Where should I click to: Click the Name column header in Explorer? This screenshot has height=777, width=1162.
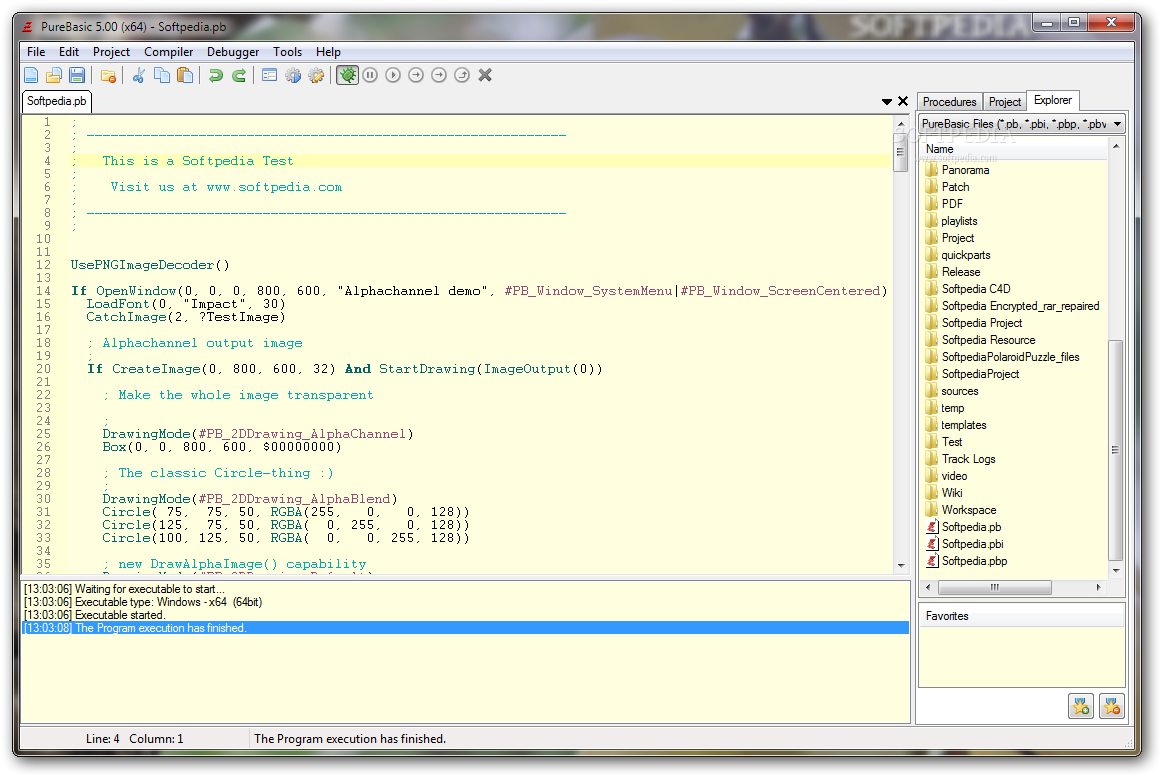(1013, 149)
